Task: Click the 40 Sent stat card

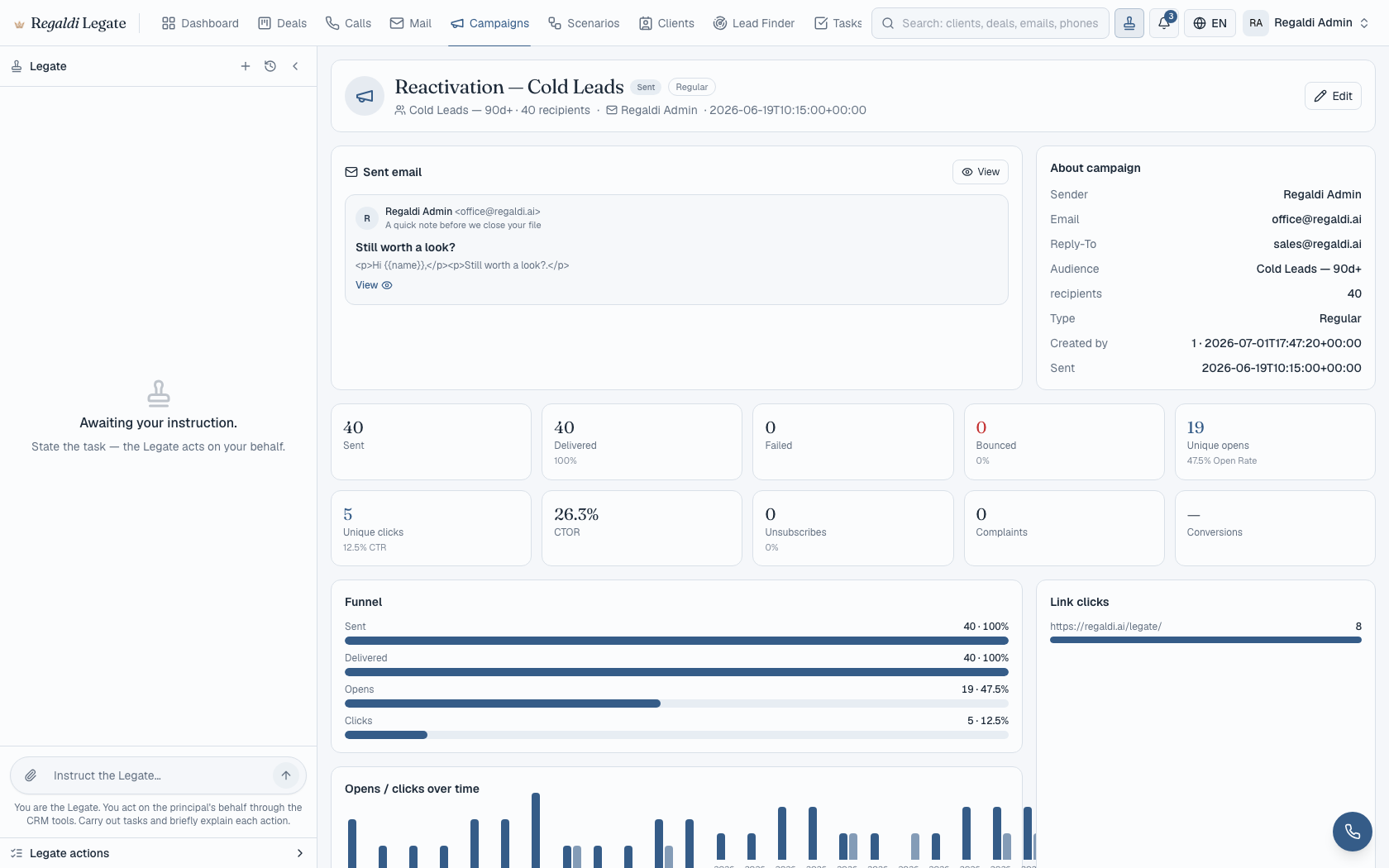Action: click(431, 441)
